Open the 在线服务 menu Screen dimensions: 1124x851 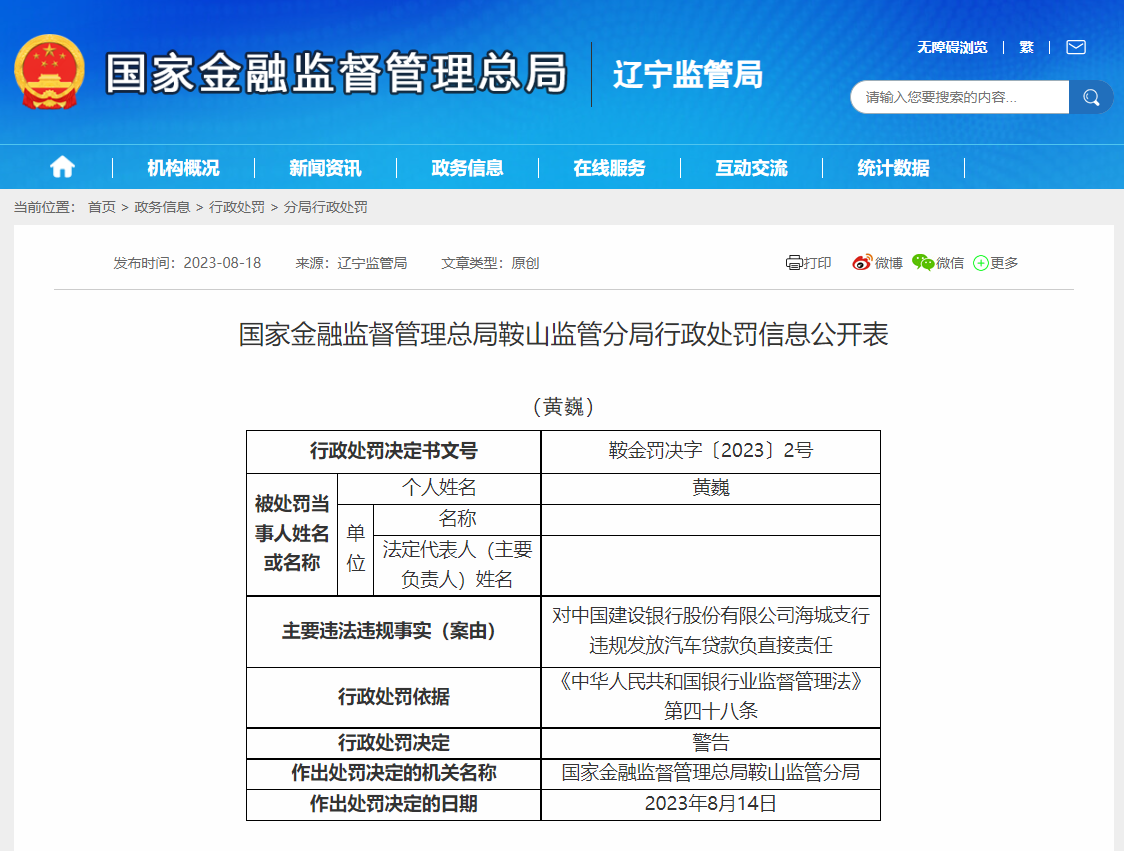pyautogui.click(x=609, y=168)
